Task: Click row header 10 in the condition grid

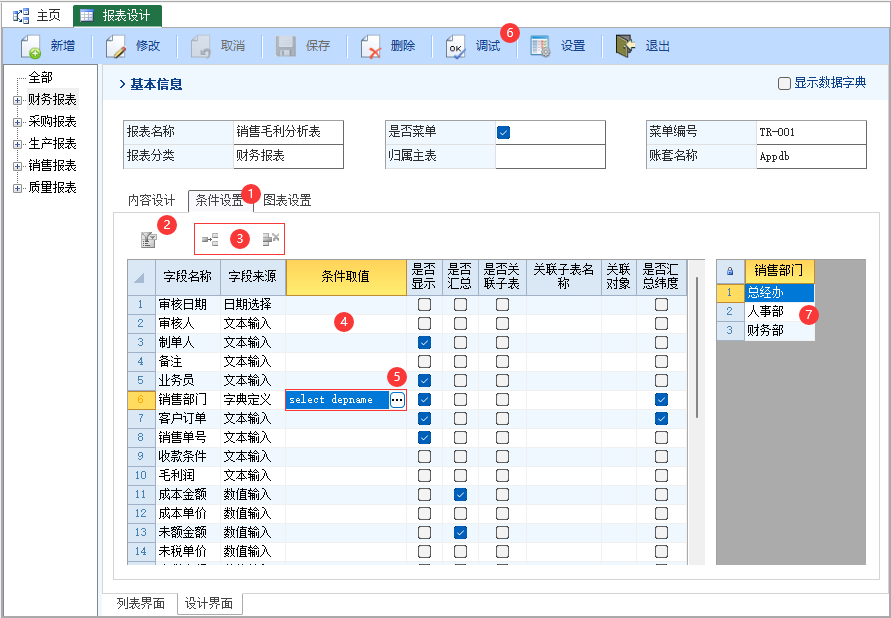Action: (141, 475)
